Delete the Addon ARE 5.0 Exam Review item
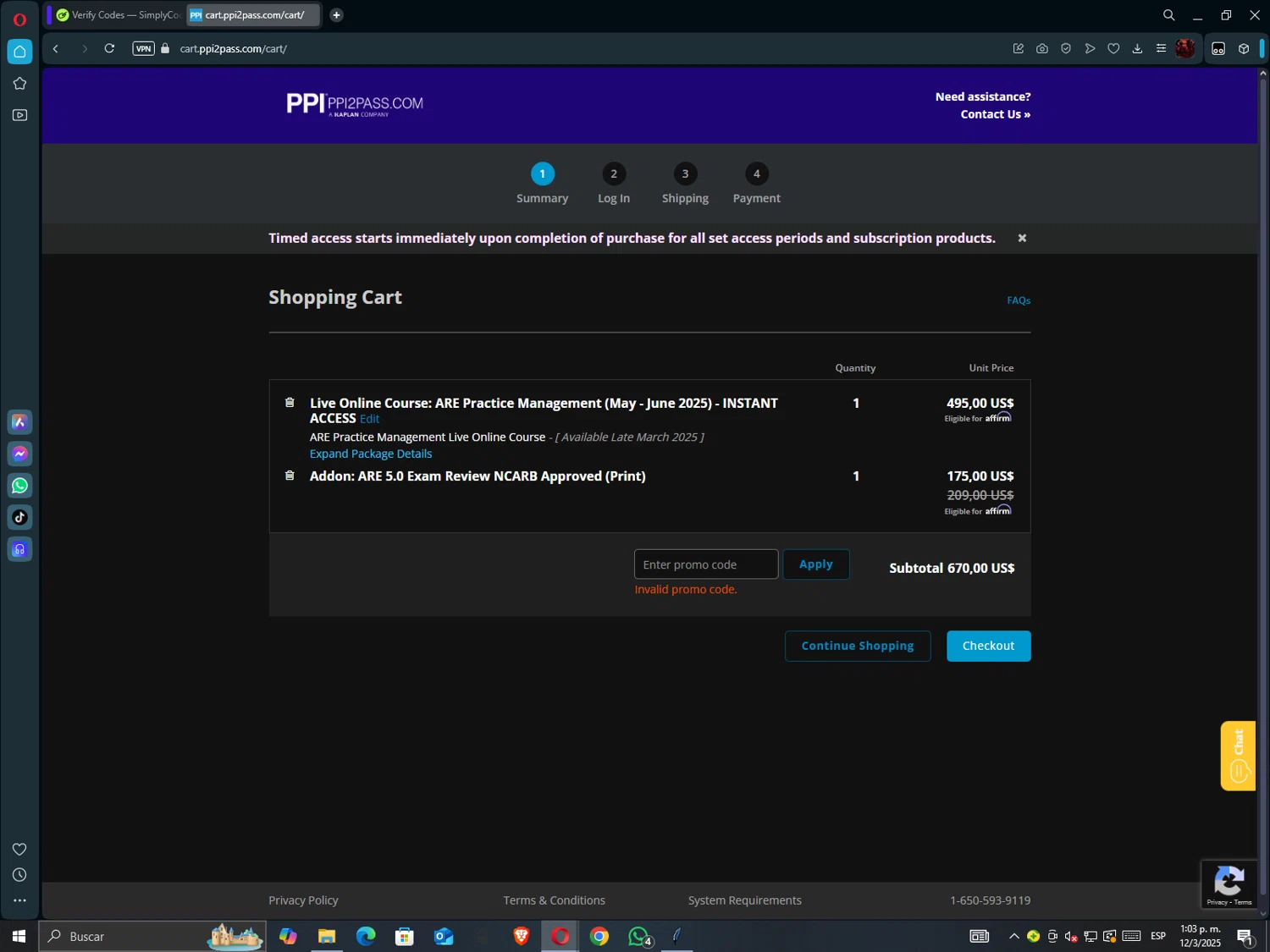Screen dimensions: 1270x952 [x=290, y=476]
